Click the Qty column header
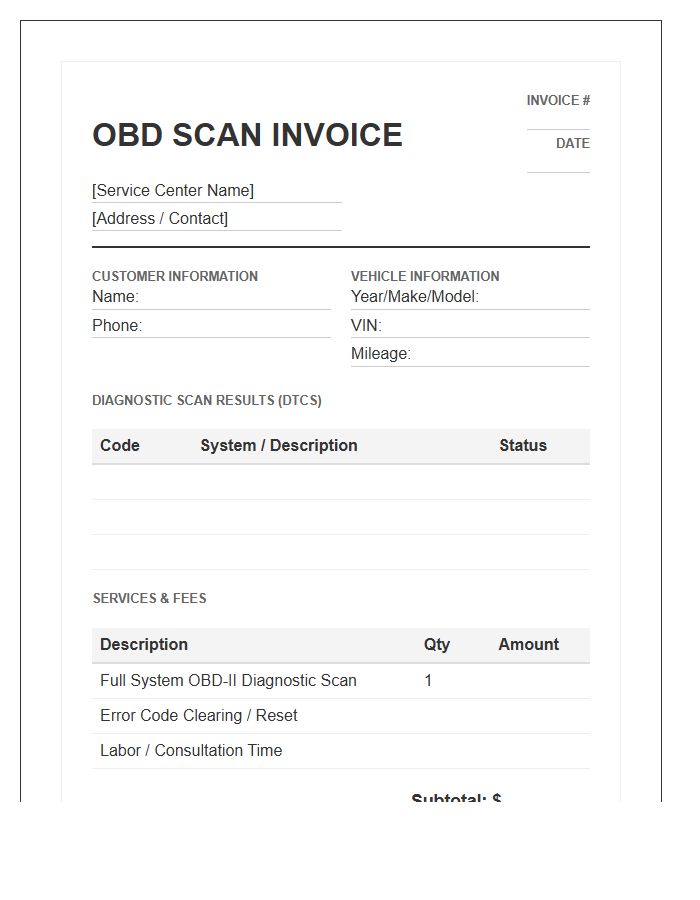Viewport: 700px width, 900px height. [x=437, y=645]
